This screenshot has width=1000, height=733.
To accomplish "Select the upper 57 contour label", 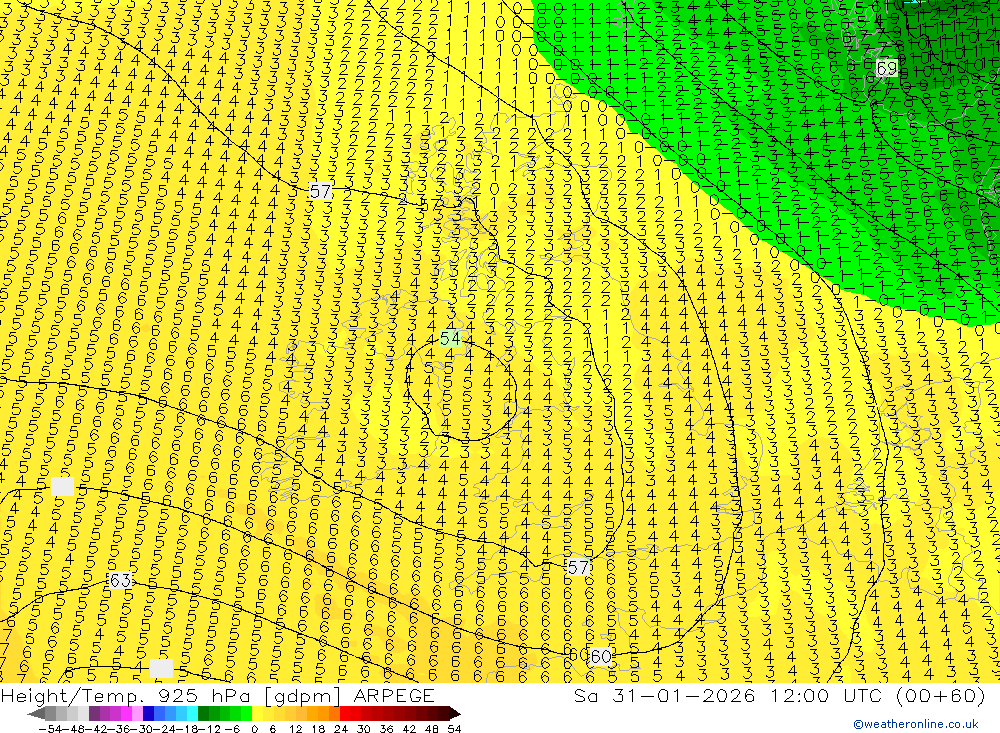I will click(320, 191).
